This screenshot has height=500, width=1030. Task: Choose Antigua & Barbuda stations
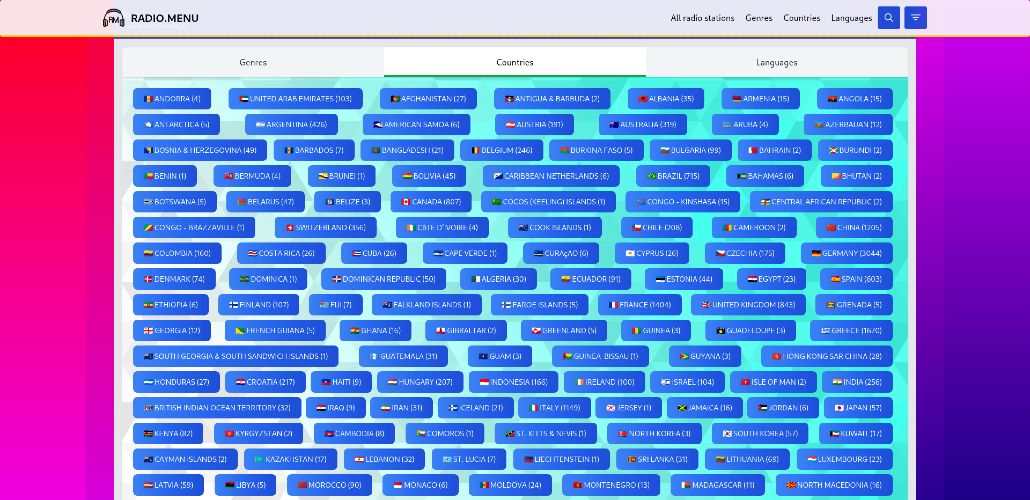coord(552,99)
